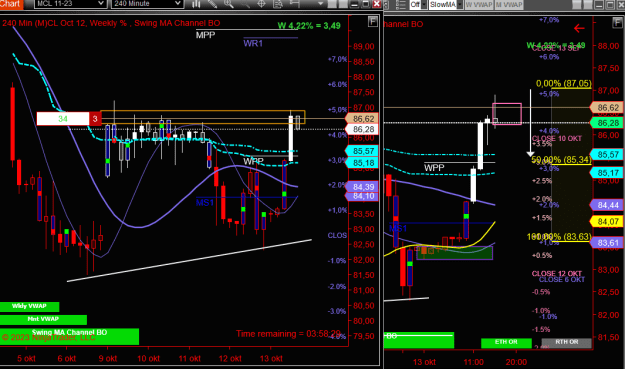Screen dimensions: 625x369
Task: Click the Chart tab label
Action: coord(11,4)
